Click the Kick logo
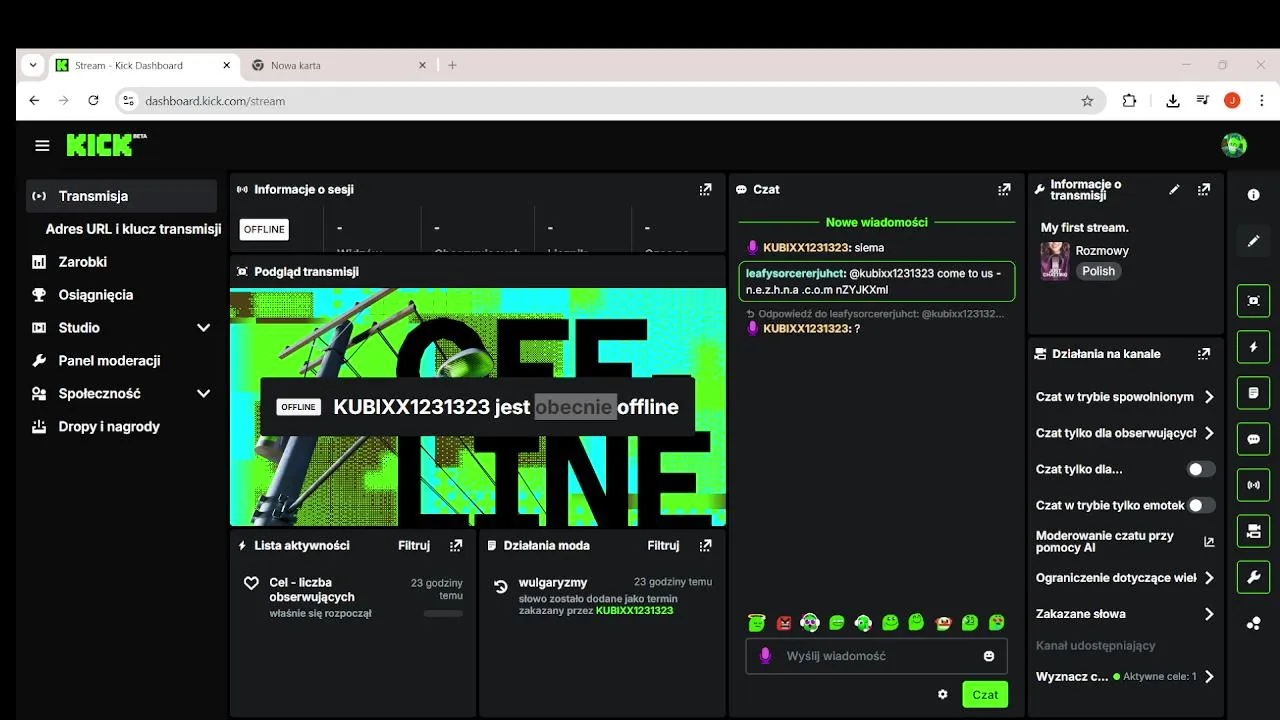 [x=106, y=145]
